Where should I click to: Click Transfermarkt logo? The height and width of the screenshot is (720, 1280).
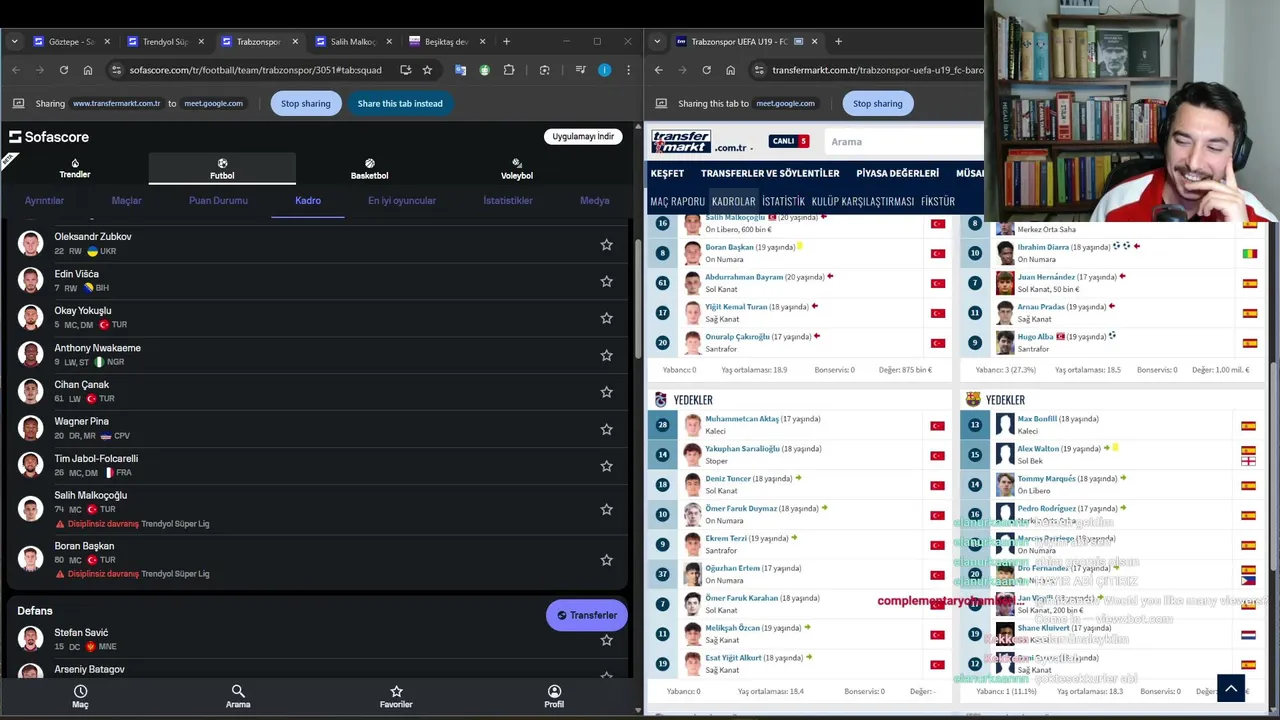click(x=681, y=141)
